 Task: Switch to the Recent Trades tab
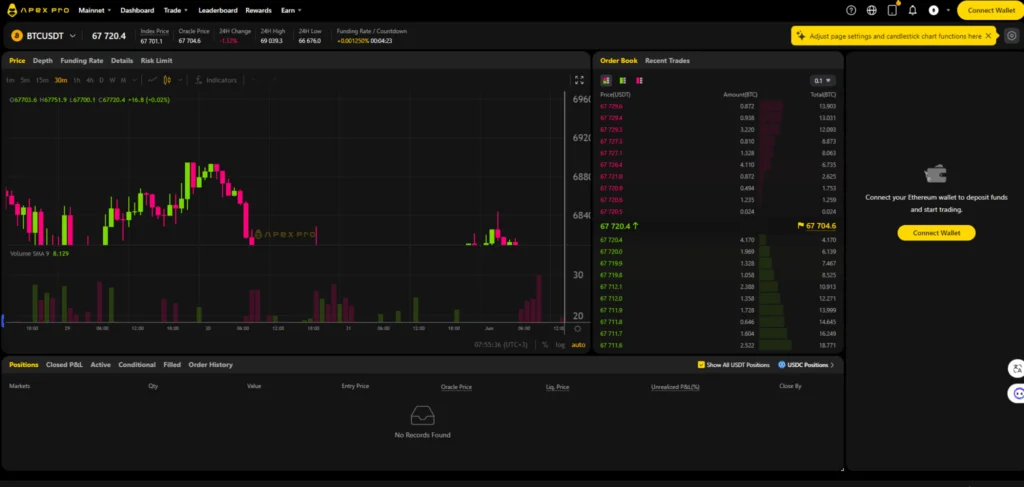[667, 61]
